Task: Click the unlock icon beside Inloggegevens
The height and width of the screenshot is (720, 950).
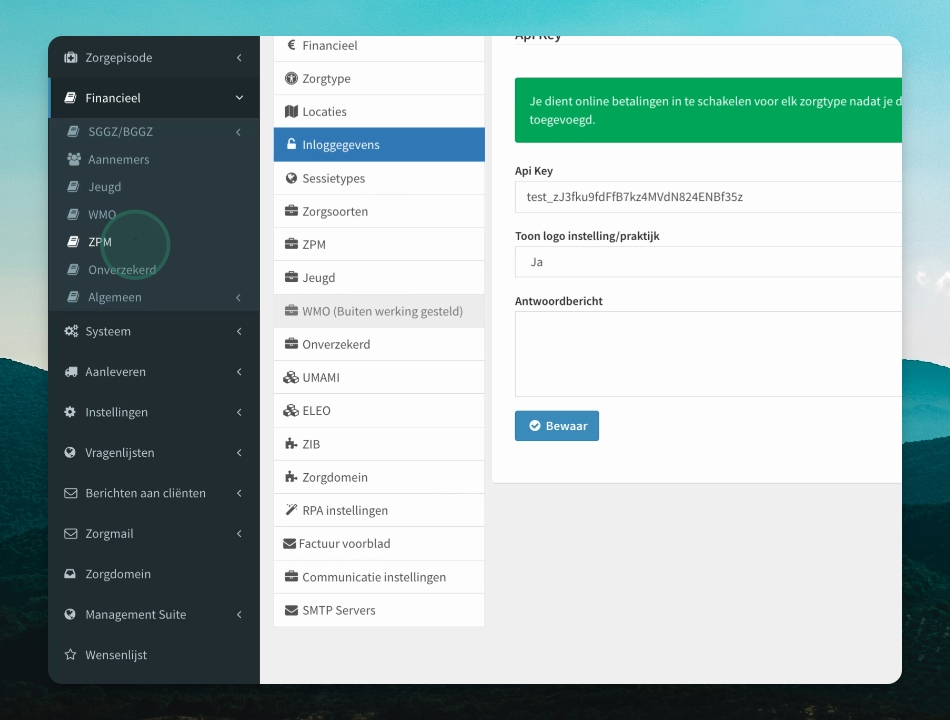Action: pyautogui.click(x=291, y=144)
